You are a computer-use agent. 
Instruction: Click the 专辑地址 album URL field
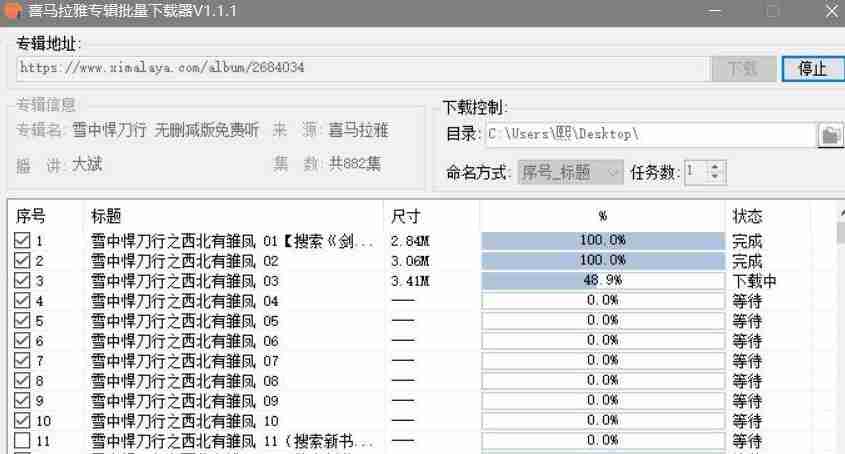click(x=362, y=68)
